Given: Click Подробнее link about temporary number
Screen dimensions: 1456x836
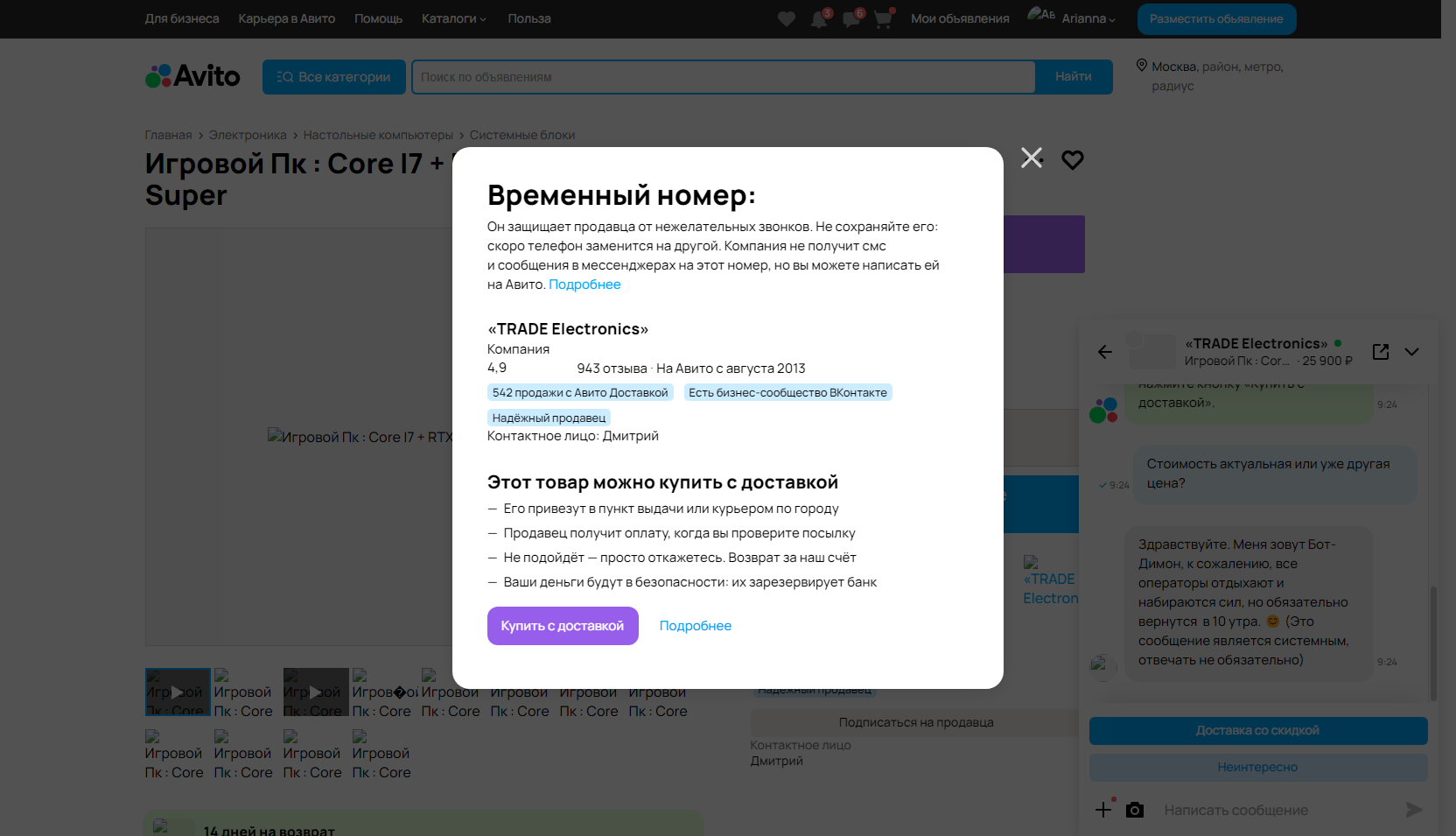Looking at the screenshot, I should point(584,285).
